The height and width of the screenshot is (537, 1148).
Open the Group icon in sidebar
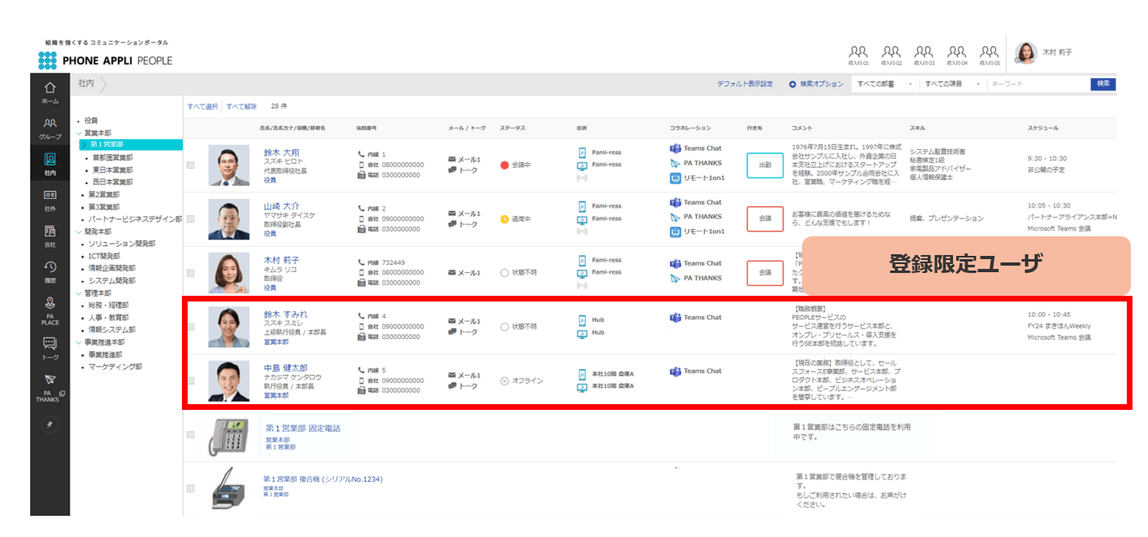tap(50, 128)
